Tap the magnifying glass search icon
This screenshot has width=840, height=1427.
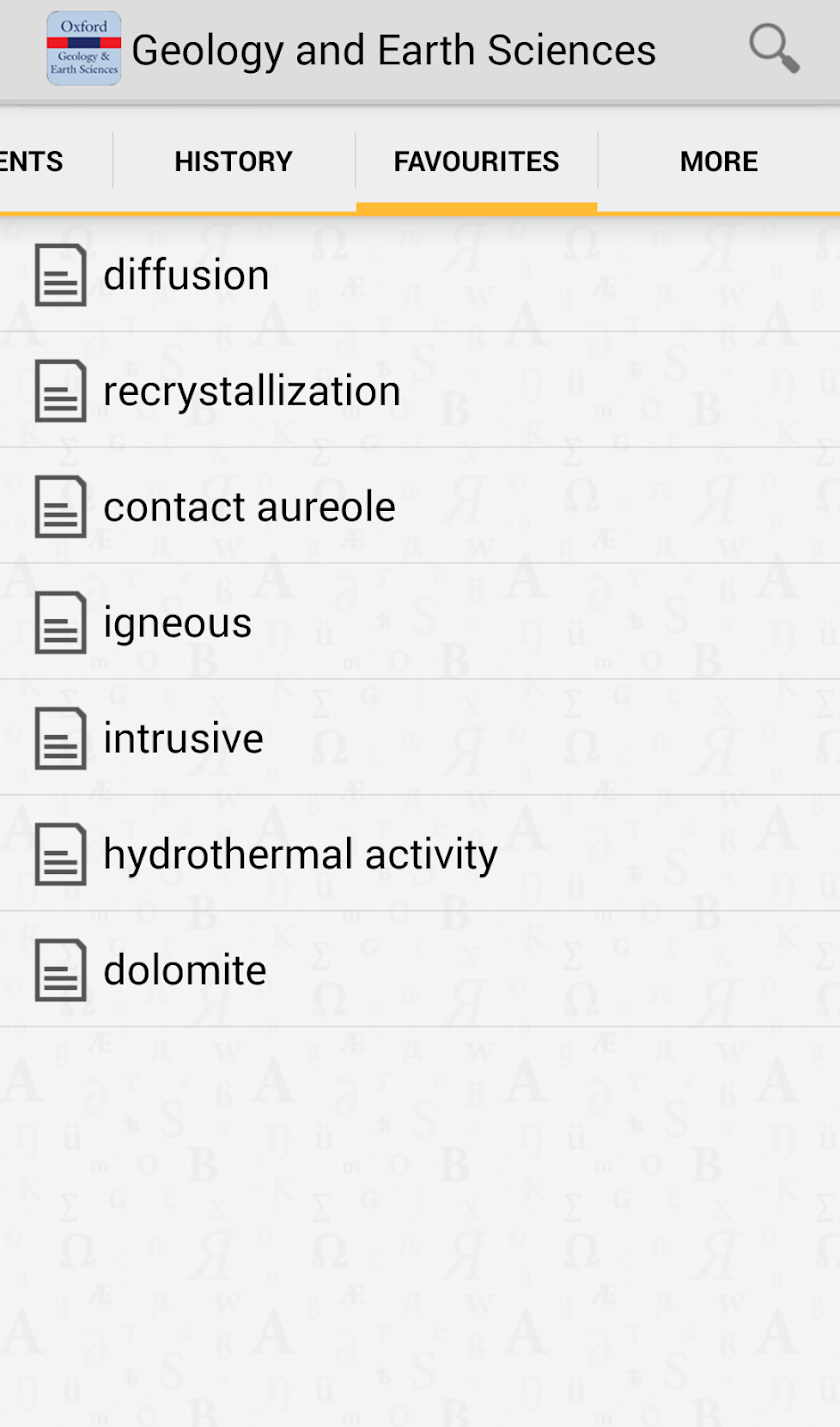coord(774,49)
